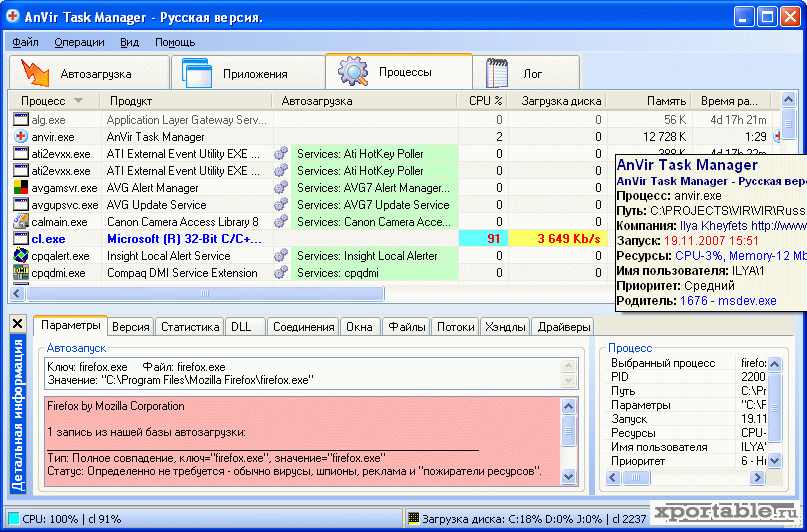Screen dimensions: 807x532
Task: Close the Детальная информация panel
Action: pos(17,324)
